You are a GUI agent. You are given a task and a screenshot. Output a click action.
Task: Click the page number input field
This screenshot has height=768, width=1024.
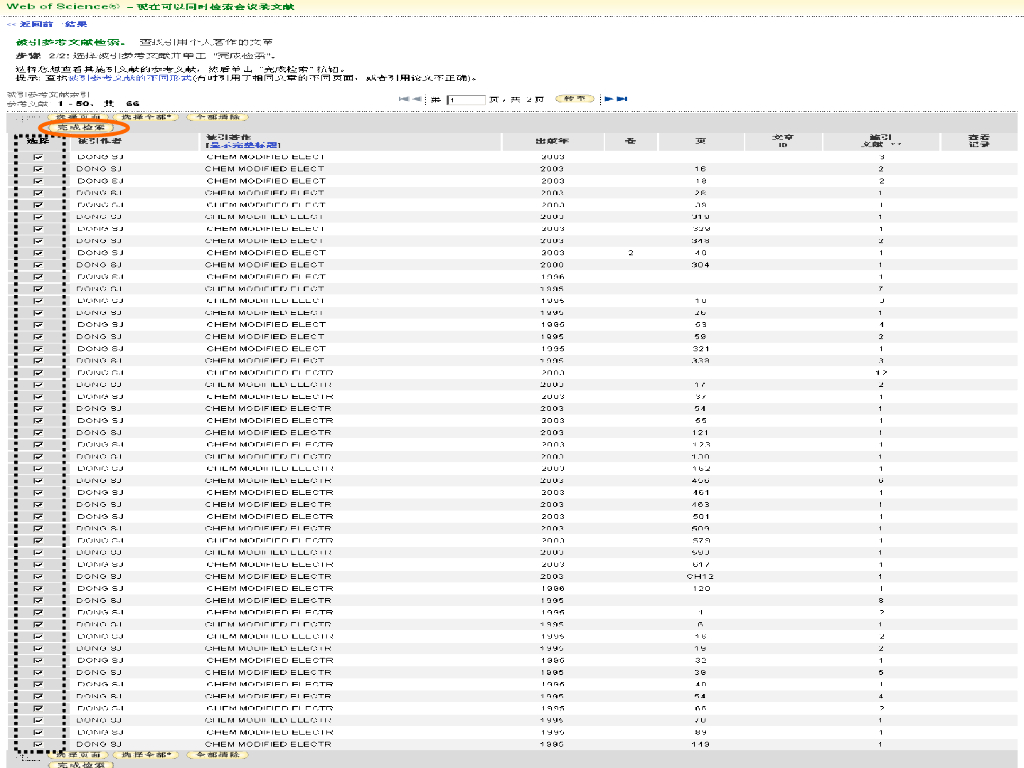coord(465,100)
